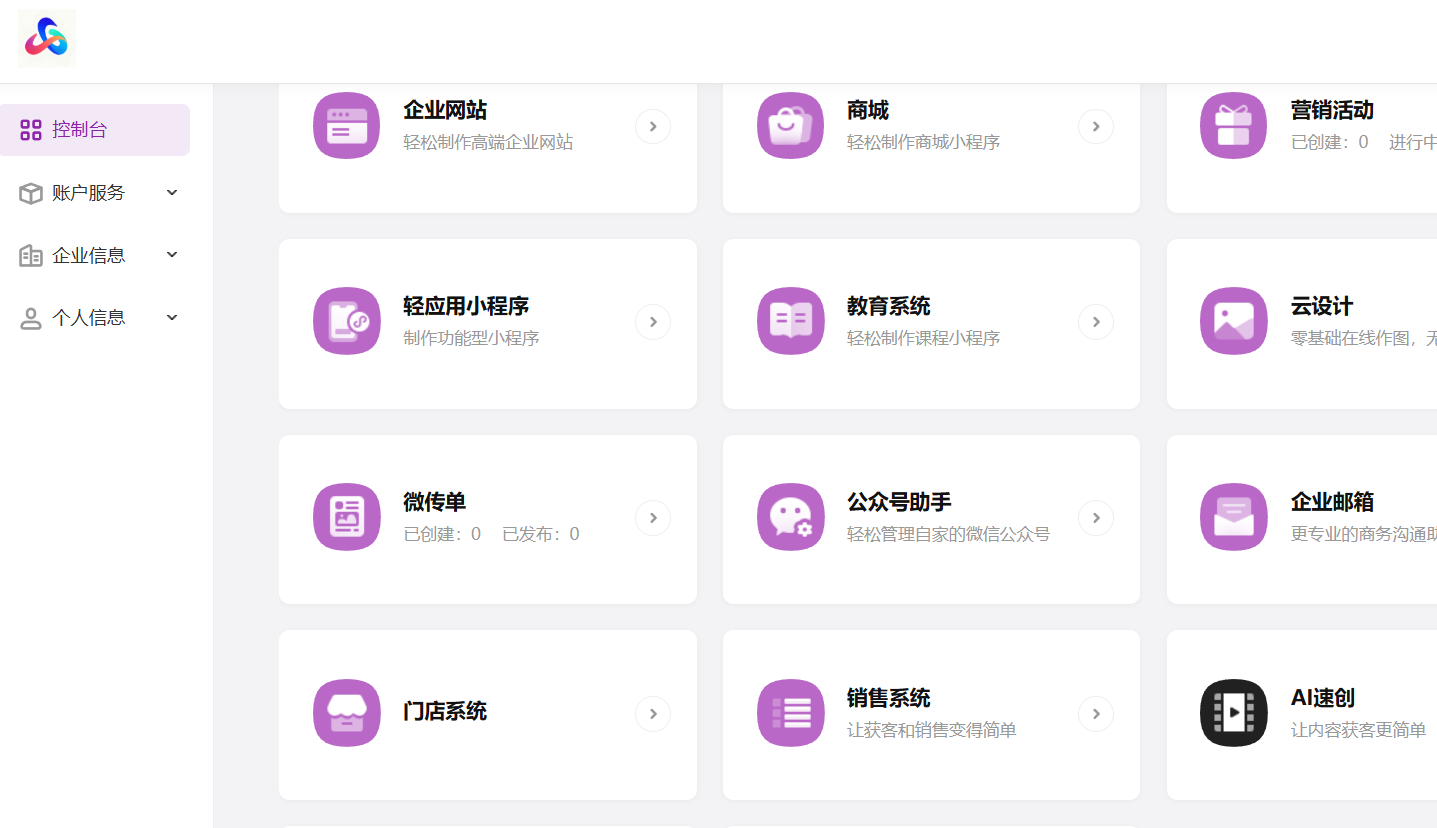Open the 销售系统 sales icon
This screenshot has height=828, width=1437.
pos(790,713)
